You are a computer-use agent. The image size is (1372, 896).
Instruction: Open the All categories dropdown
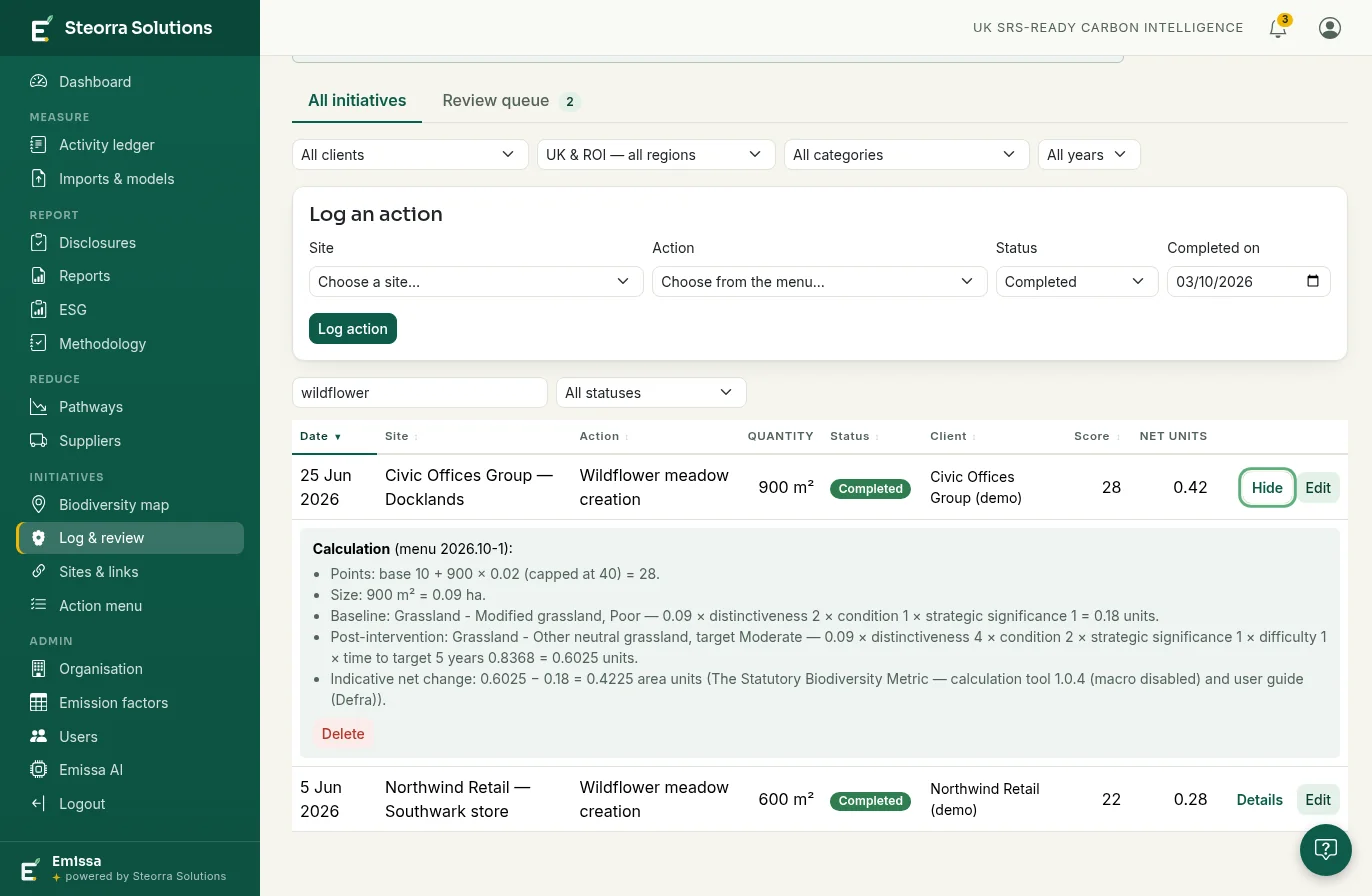click(906, 155)
